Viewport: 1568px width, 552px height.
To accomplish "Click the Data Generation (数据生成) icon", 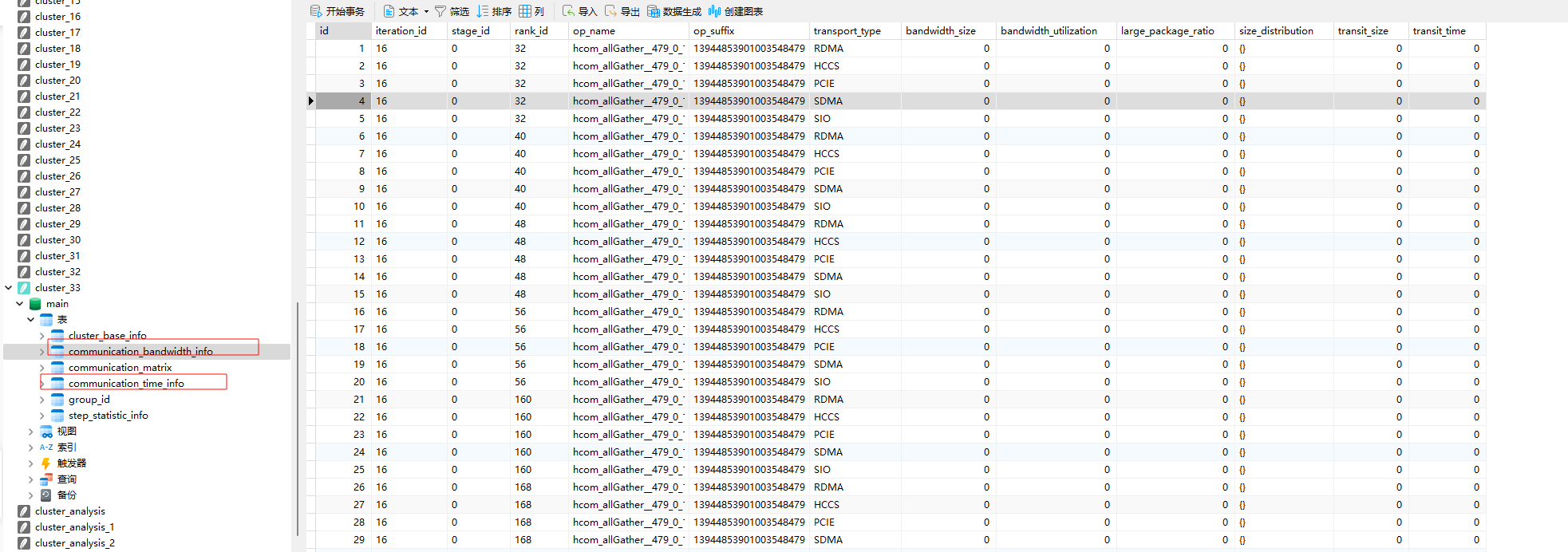I will point(654,11).
